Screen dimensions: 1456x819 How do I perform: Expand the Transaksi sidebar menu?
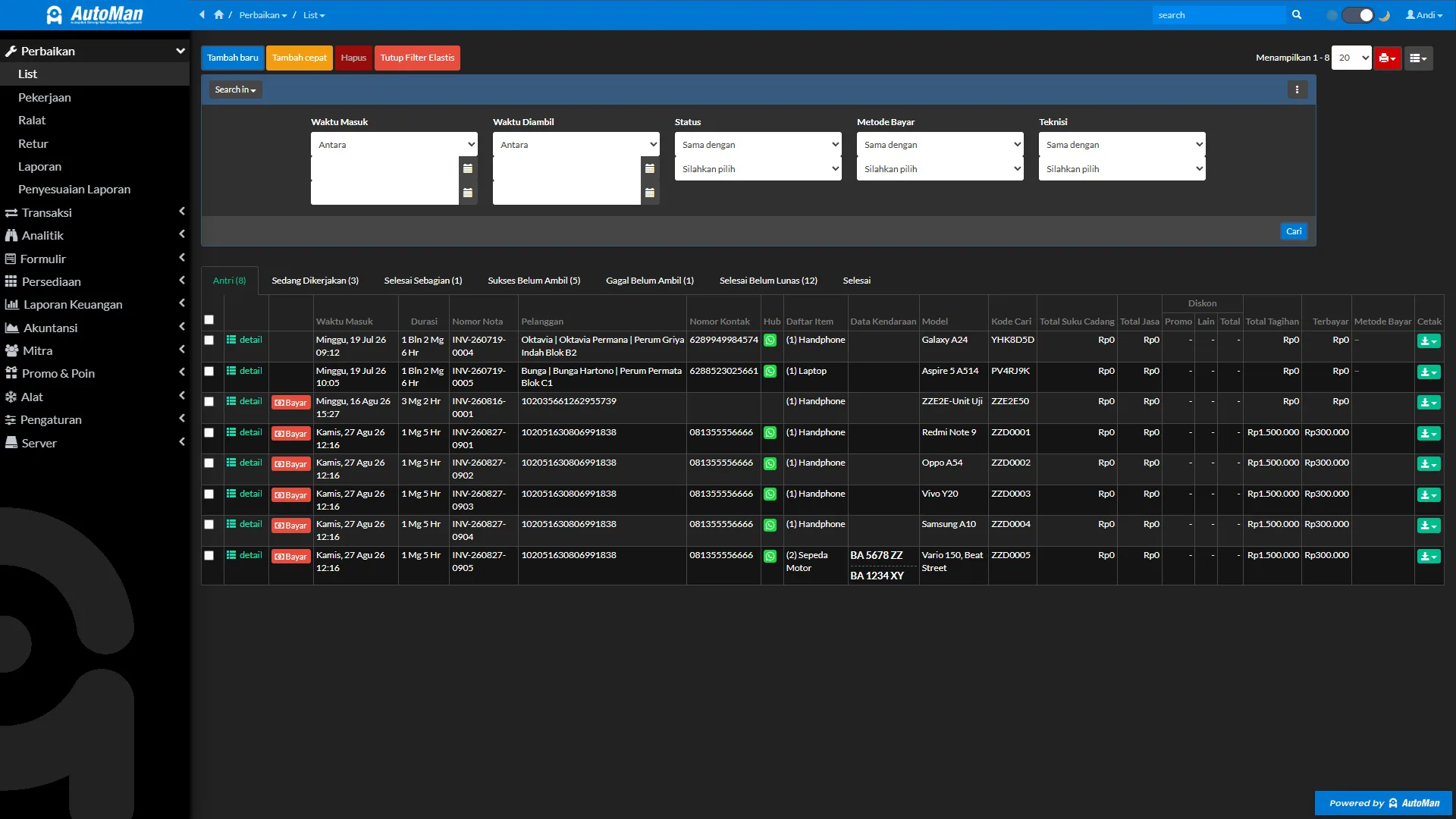[95, 213]
